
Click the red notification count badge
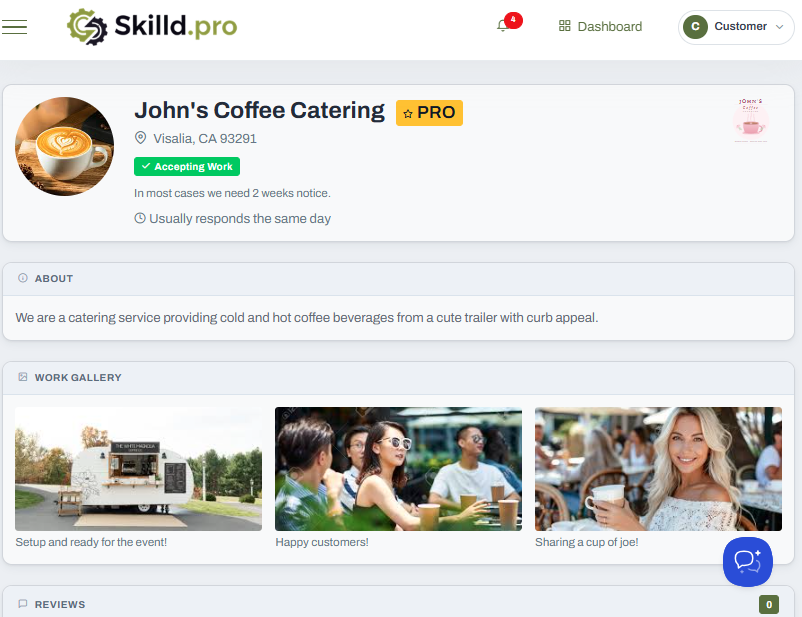click(x=513, y=20)
